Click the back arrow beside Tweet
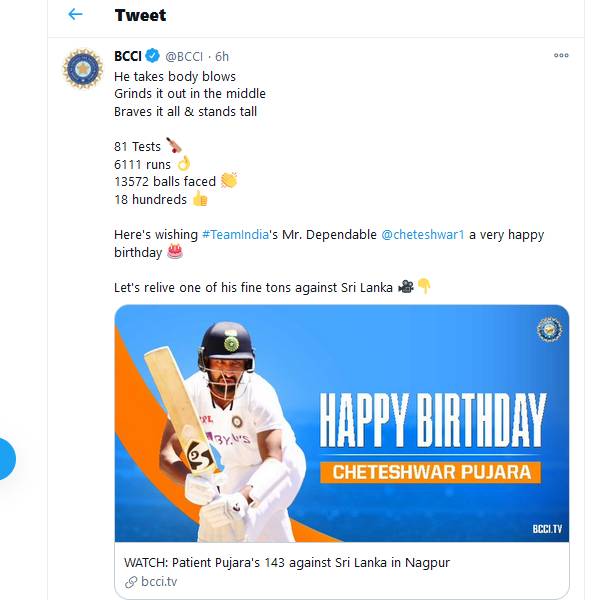The image size is (600, 600). coord(75,15)
